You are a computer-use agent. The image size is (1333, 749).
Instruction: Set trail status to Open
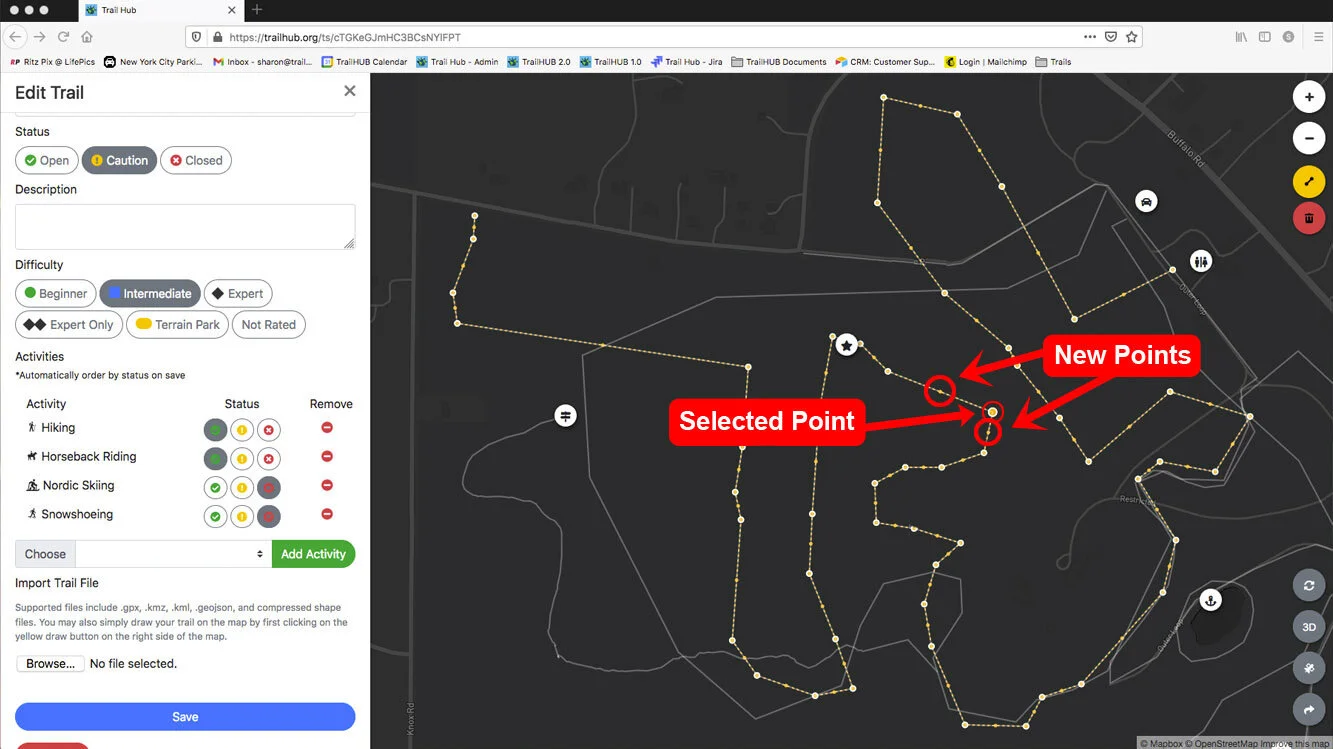[x=47, y=160]
